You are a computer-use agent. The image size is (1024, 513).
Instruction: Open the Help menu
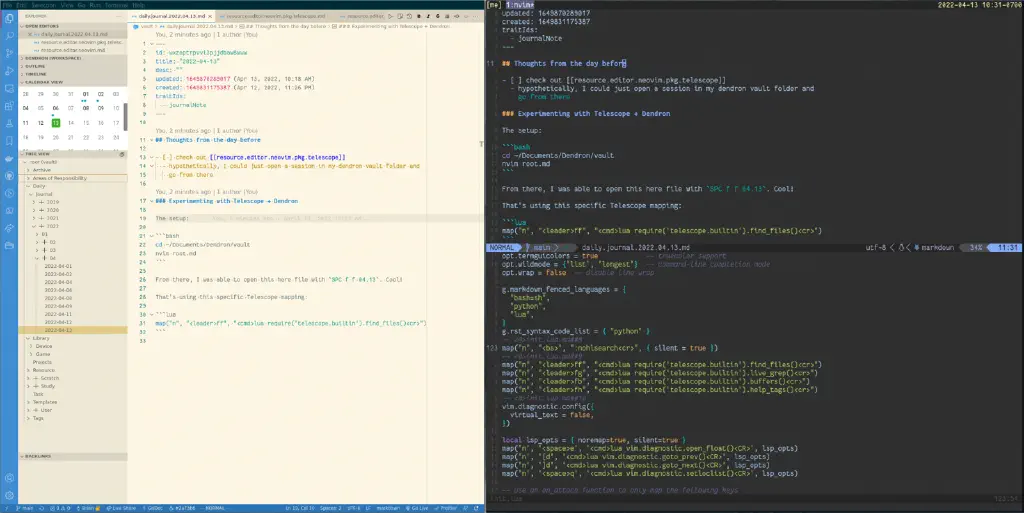138,5
